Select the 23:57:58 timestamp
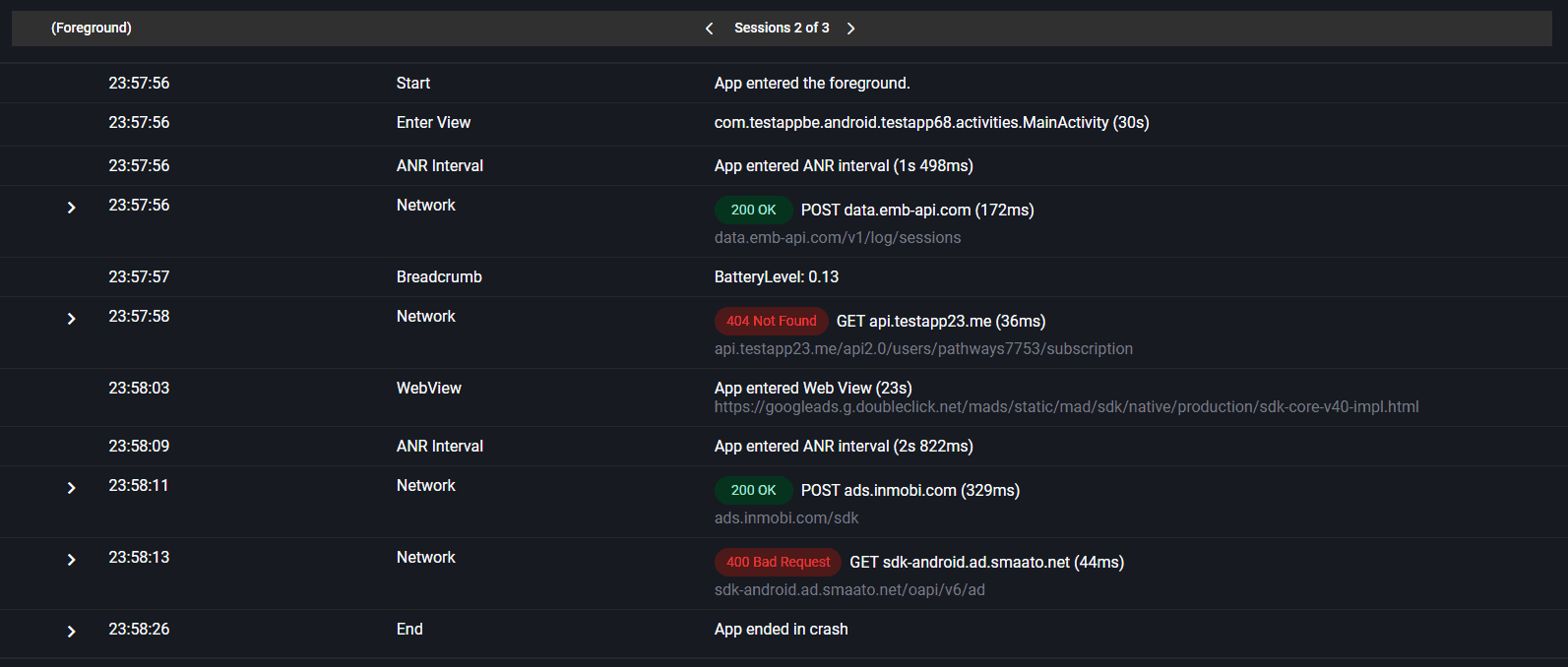 click(139, 317)
